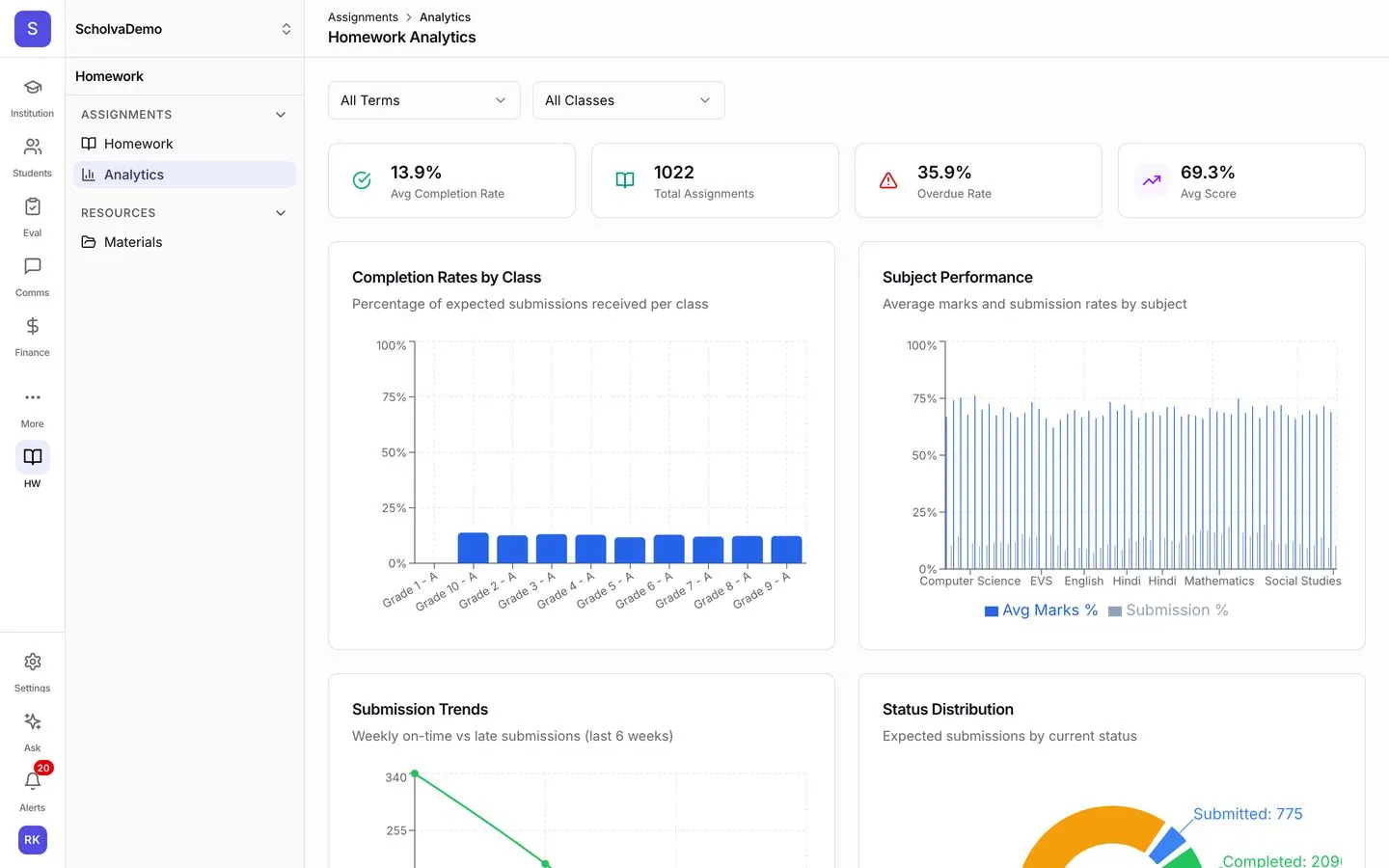Click the Total Assignments book icon

625,180
